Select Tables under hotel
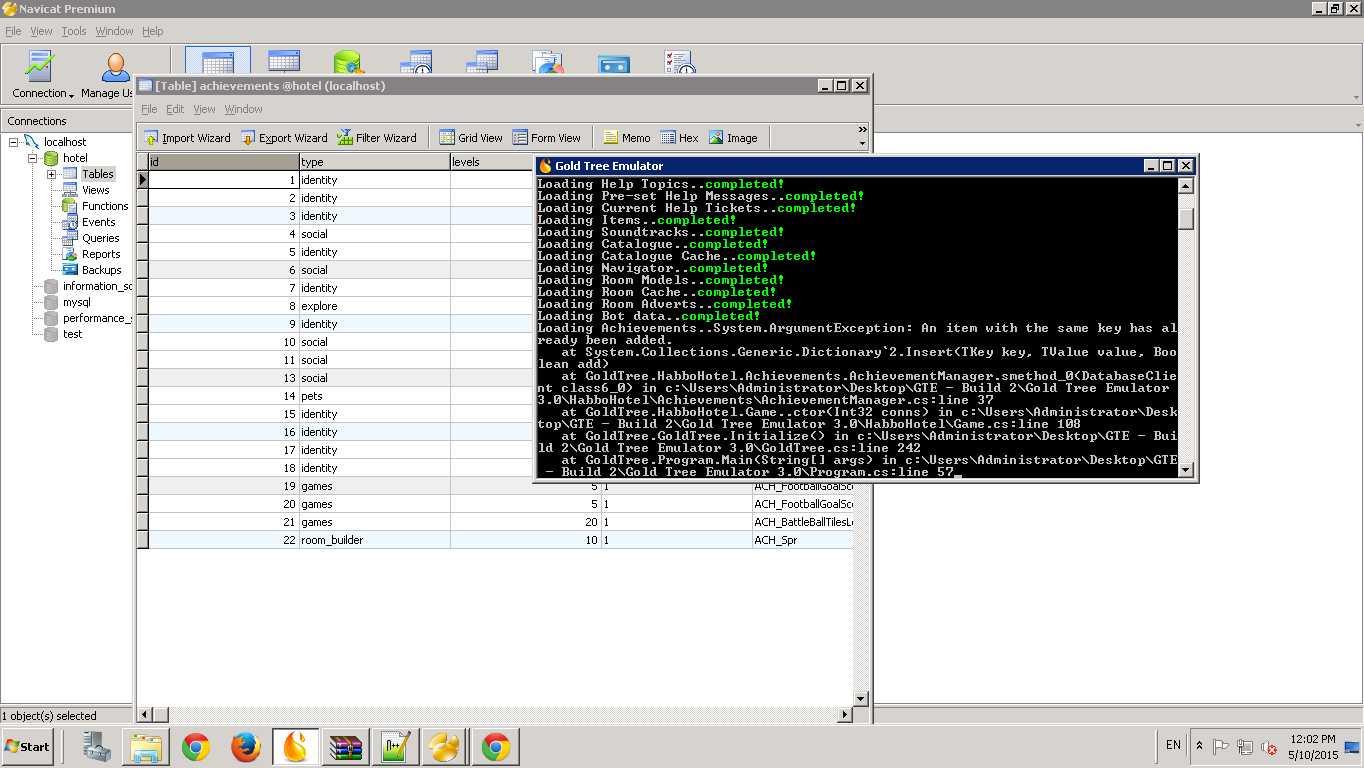 [98, 174]
